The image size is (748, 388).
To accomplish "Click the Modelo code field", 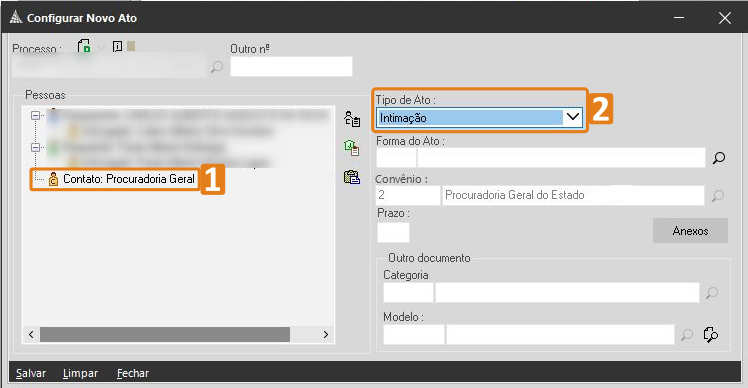I will 414,335.
